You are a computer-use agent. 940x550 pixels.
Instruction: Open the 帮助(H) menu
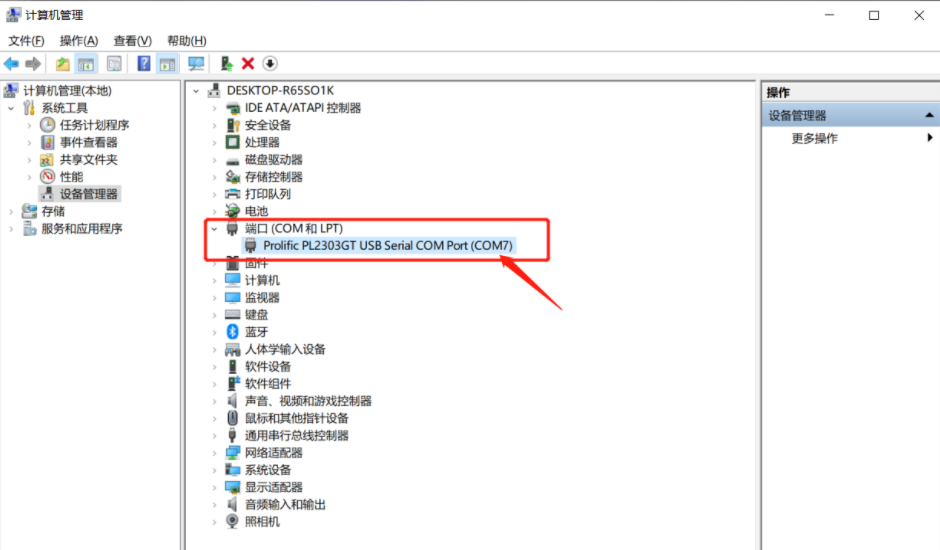[x=186, y=41]
